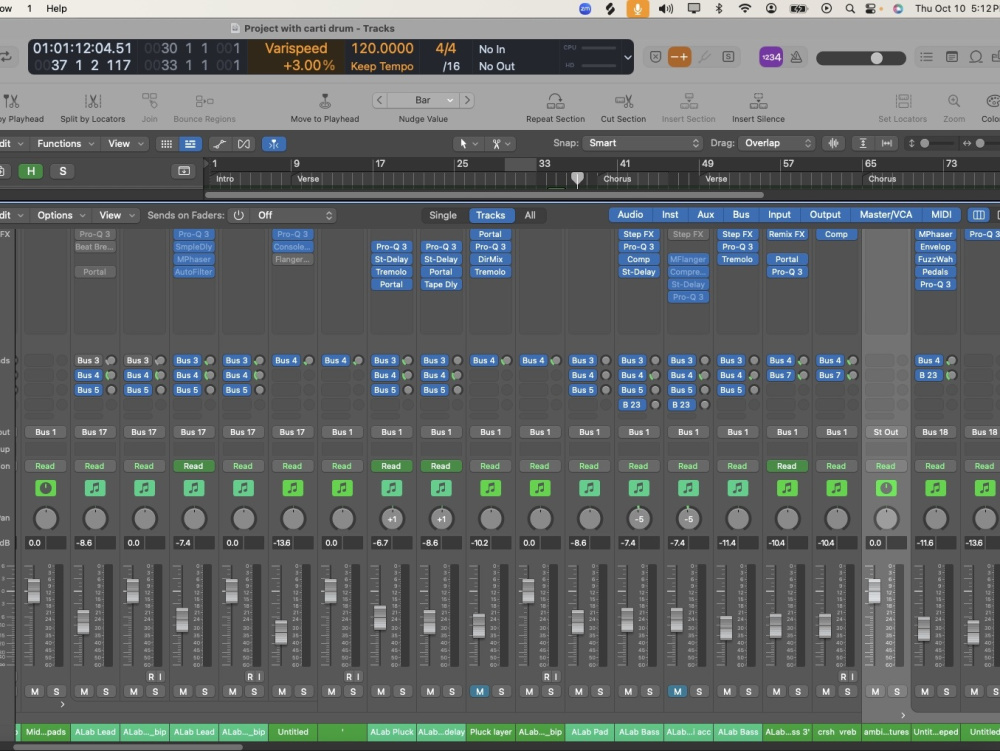Viewport: 1000px width, 751px height.
Task: Click the Wi-Fi status icon
Action: [x=745, y=8]
